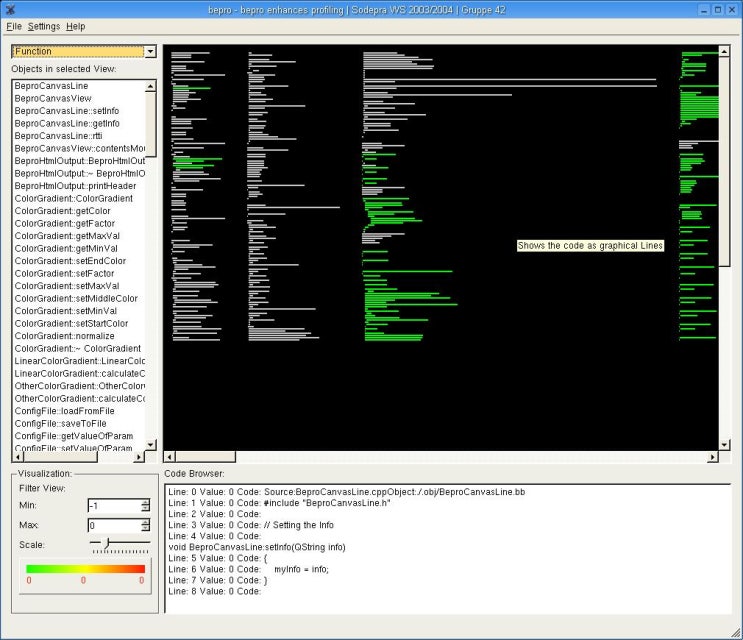
Task: Select ConfigFile::getValueOfParam entry
Action: pos(73,436)
